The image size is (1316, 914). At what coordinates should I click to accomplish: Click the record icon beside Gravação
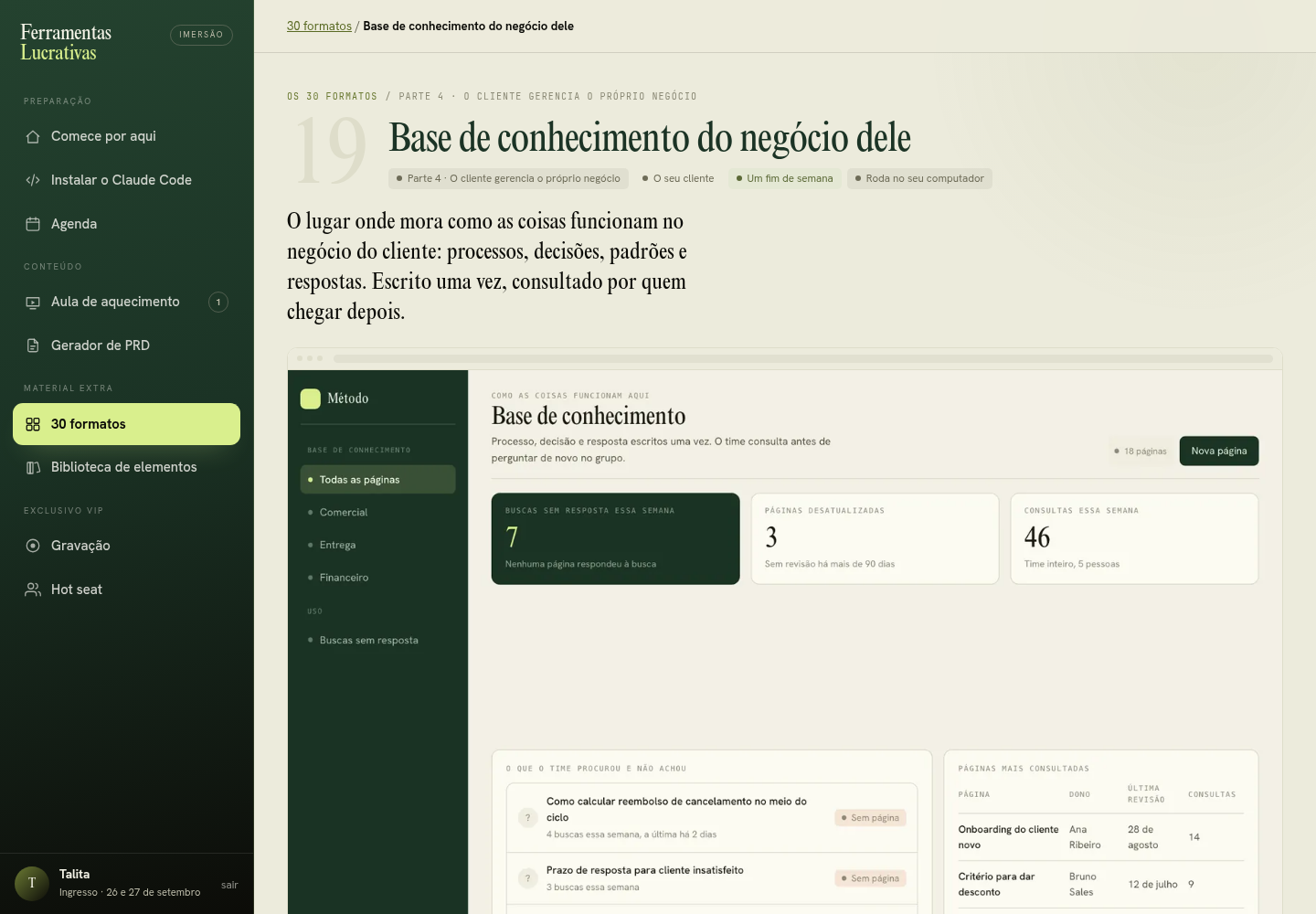(33, 546)
